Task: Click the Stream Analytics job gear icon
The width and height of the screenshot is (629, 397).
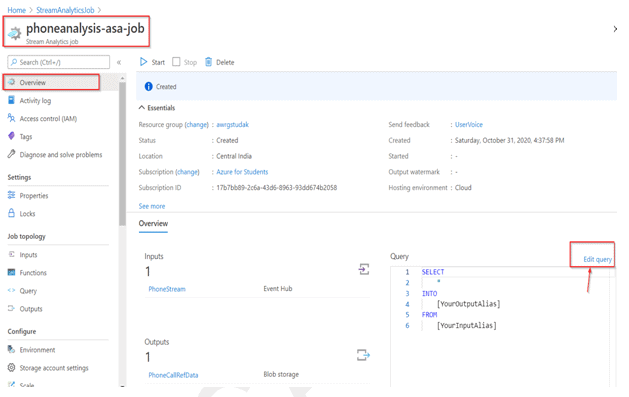Action: click(x=15, y=33)
